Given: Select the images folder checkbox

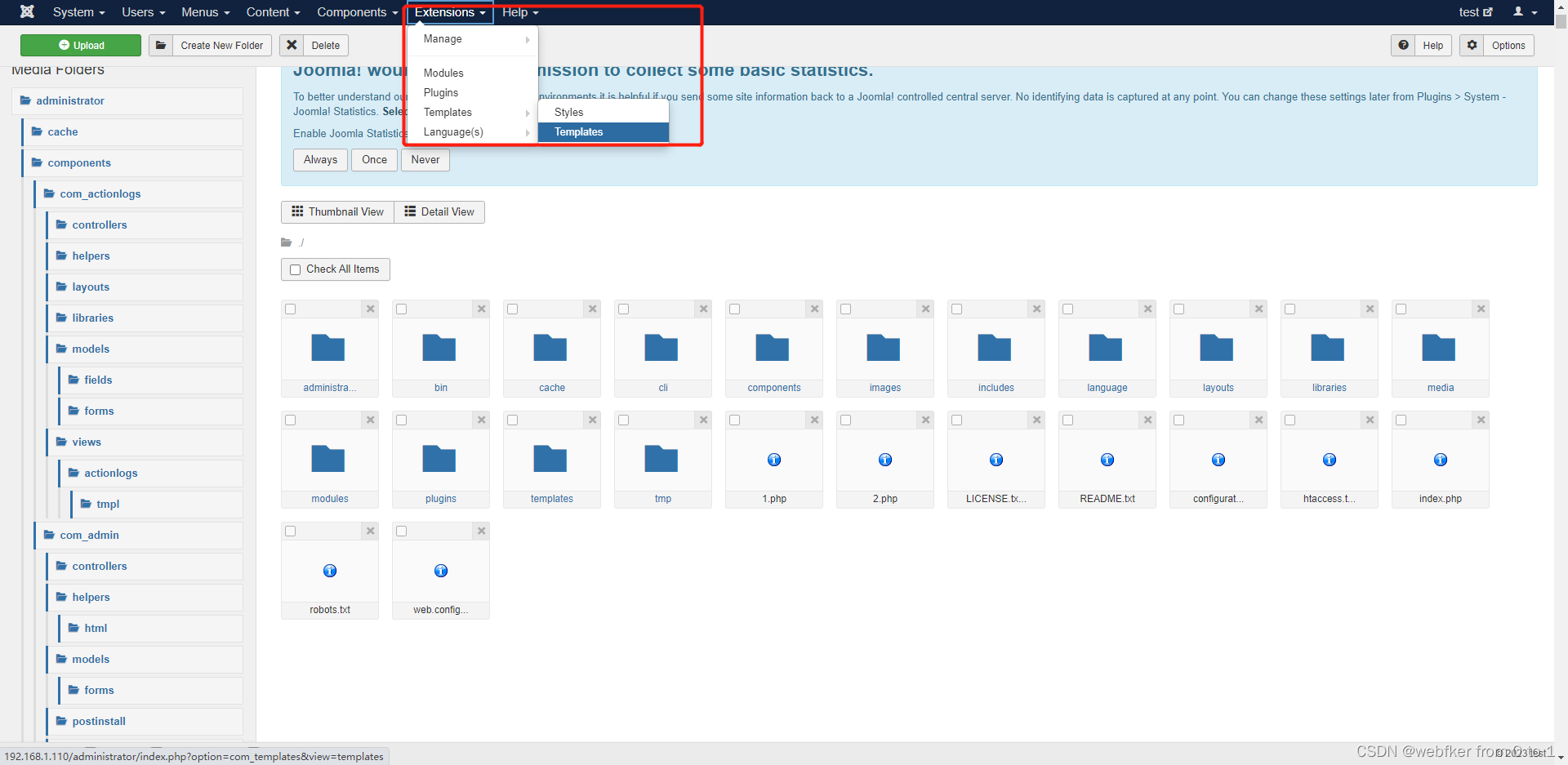Looking at the screenshot, I should pos(845,309).
